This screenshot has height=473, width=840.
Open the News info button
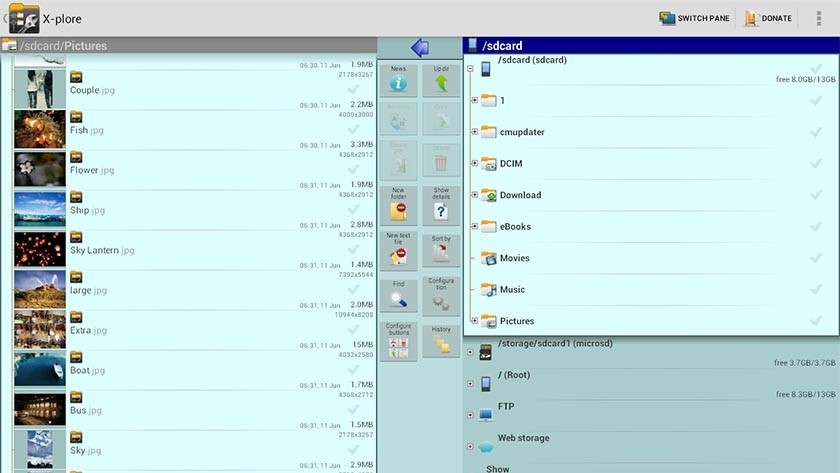coord(398,80)
